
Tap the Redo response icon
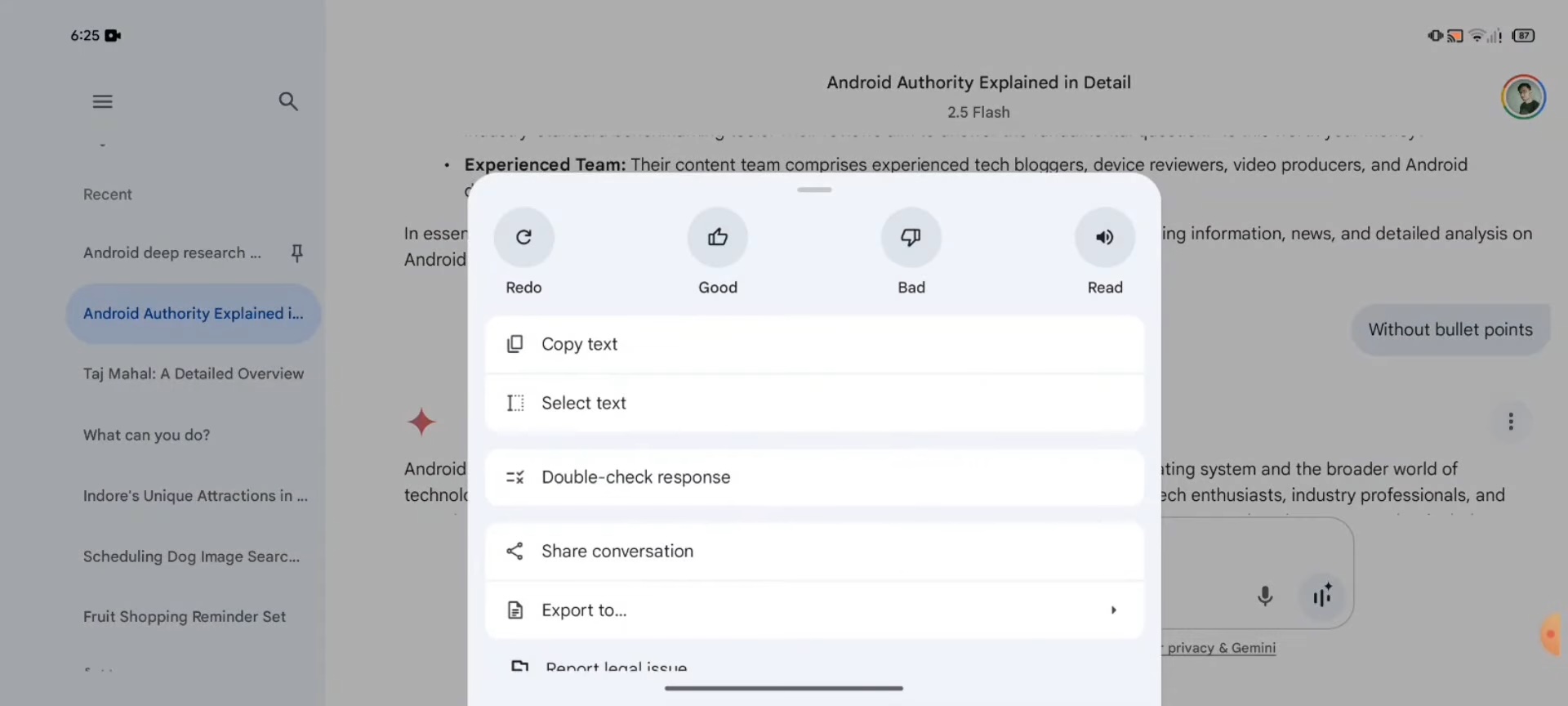click(523, 238)
